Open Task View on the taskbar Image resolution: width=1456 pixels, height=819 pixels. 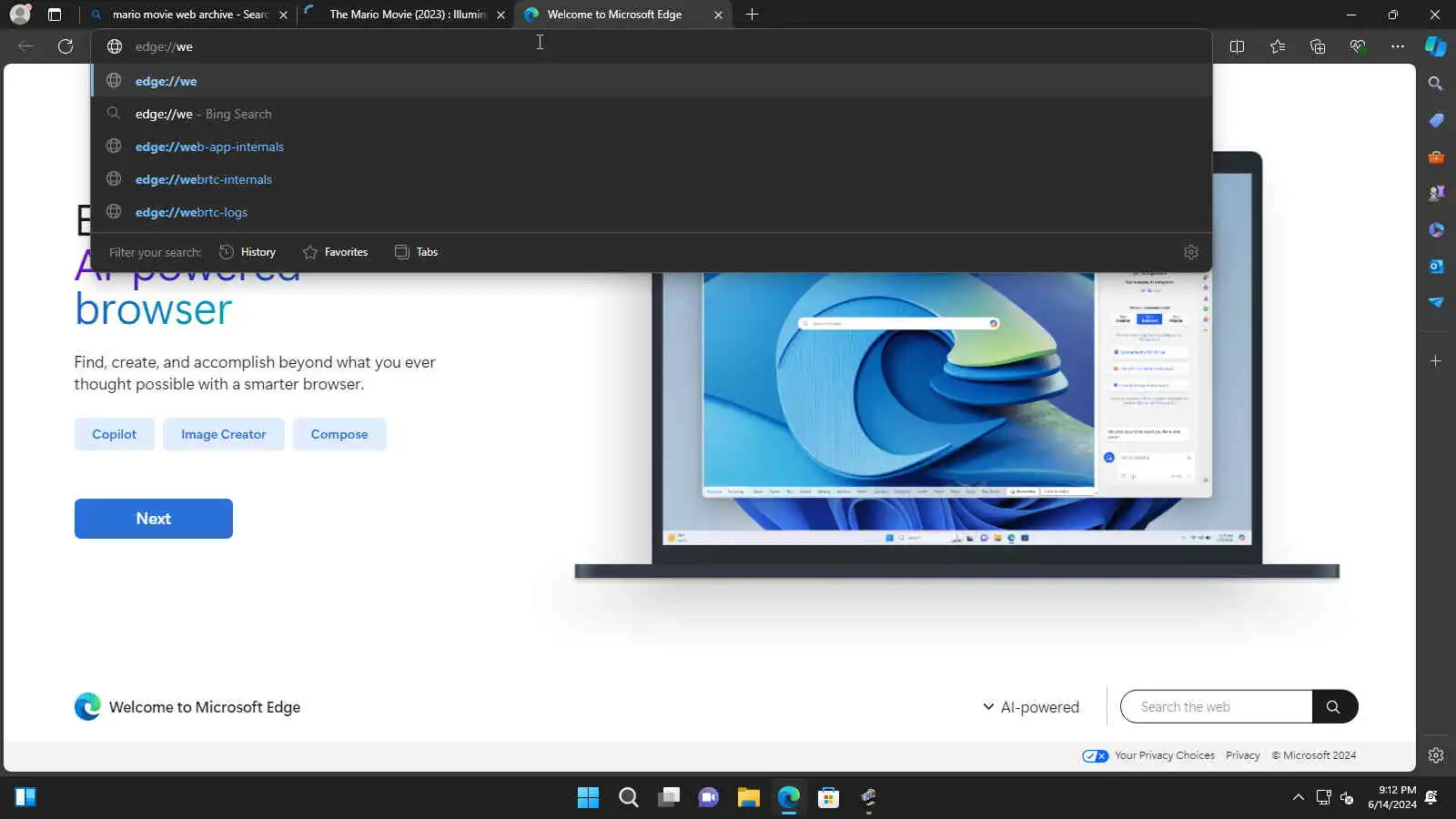[669, 798]
